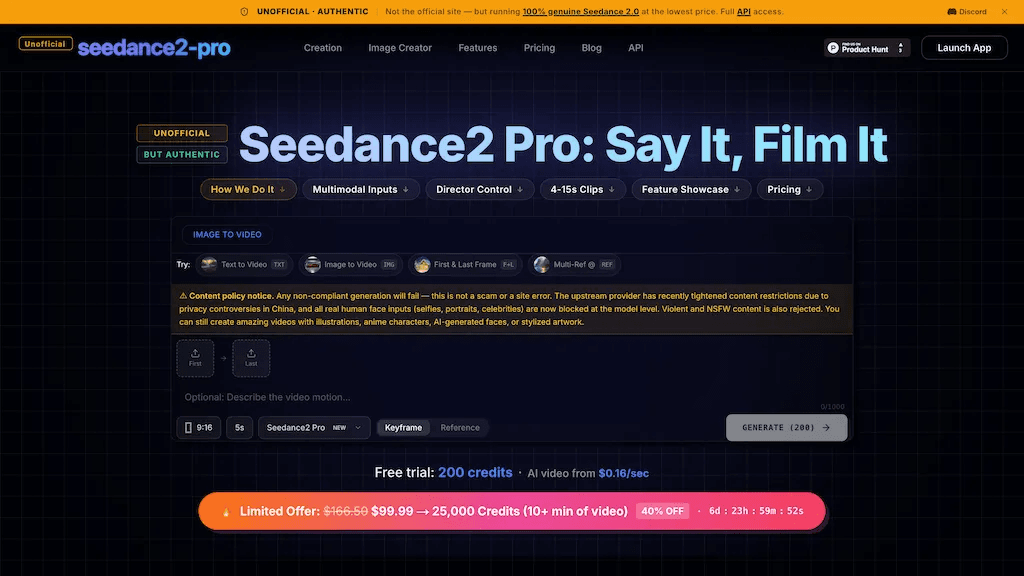Image resolution: width=1024 pixels, height=576 pixels.
Task: Click the seedance2-pro logo
Action: tap(154, 48)
